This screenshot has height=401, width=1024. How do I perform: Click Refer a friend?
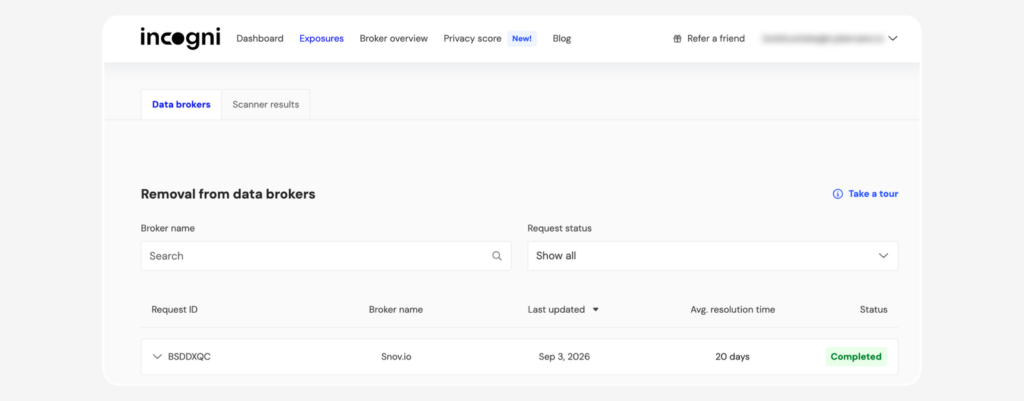point(716,39)
